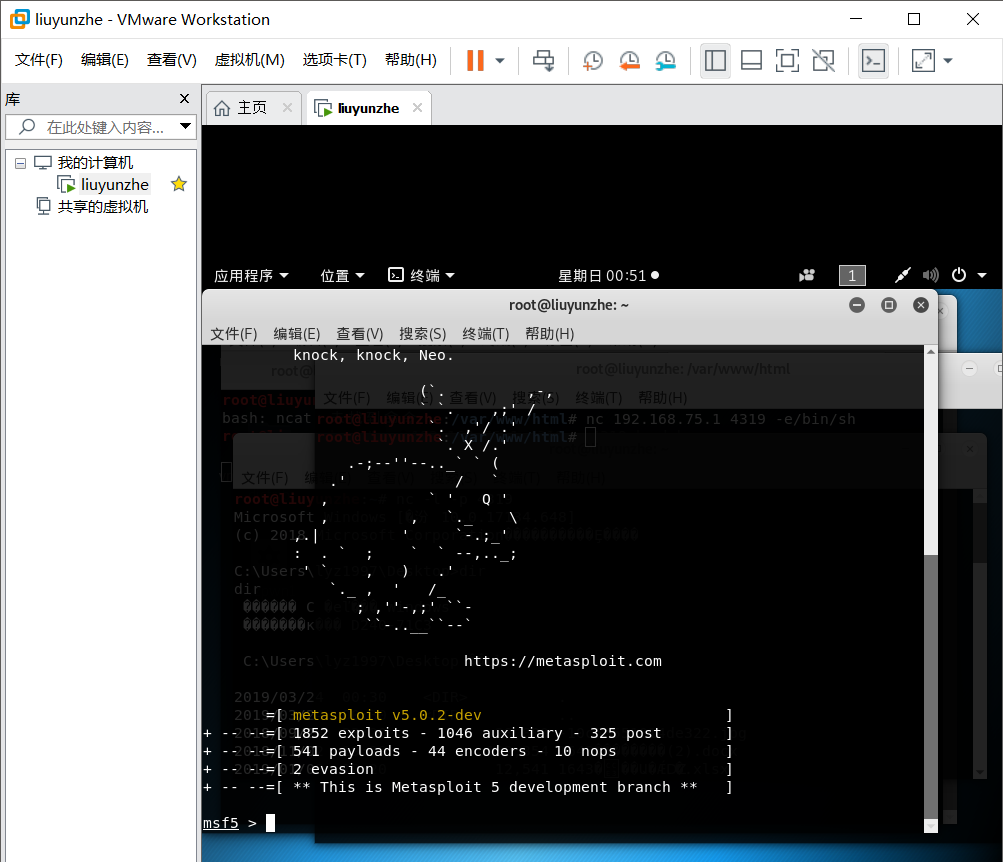
Task: Close the liuyunzhe VM tab
Action: [418, 107]
